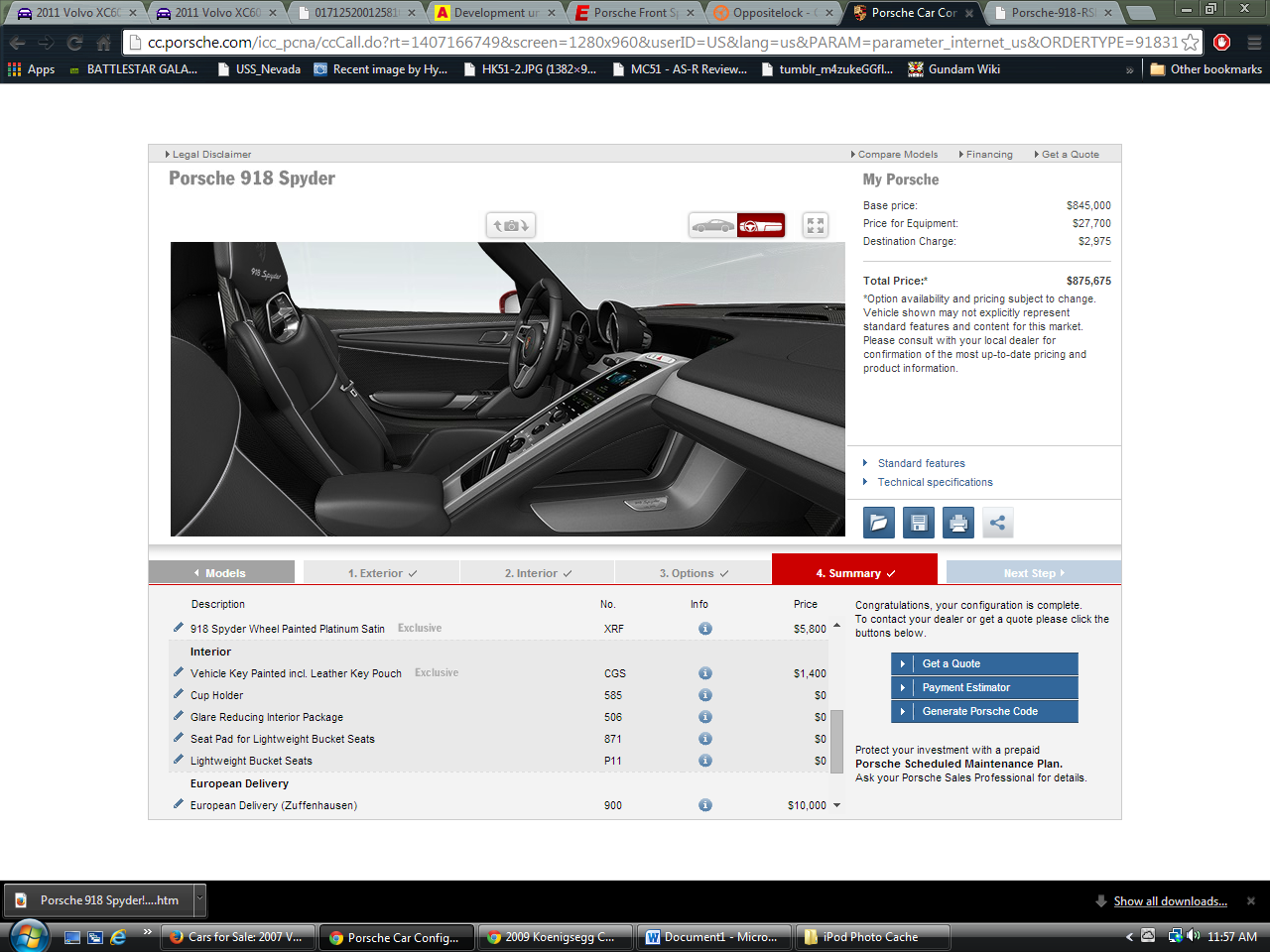Click the browser address bar
Image resolution: width=1270 pixels, height=952 pixels.
click(x=660, y=43)
